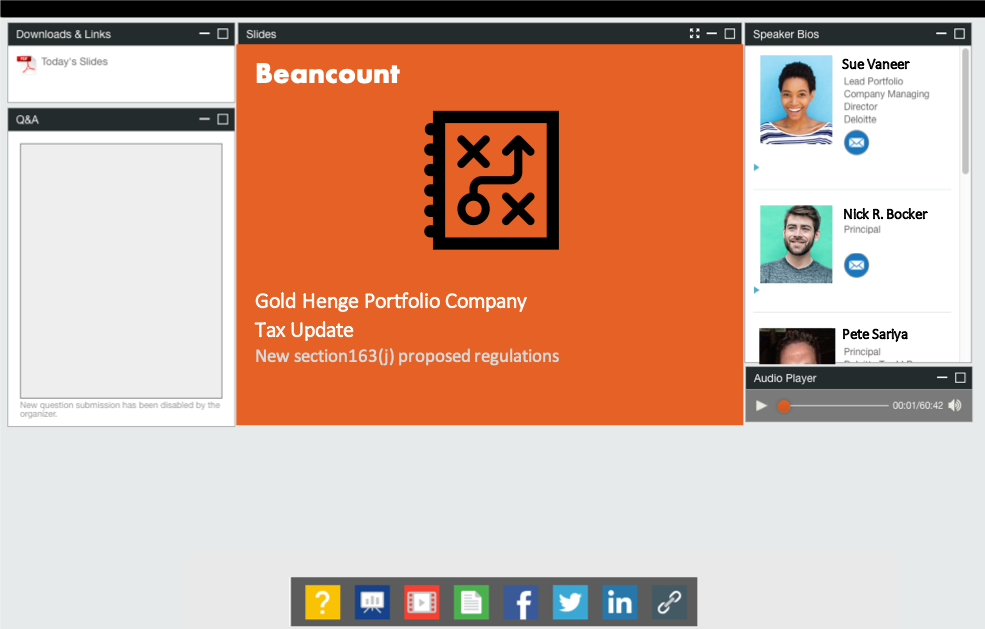The width and height of the screenshot is (985, 629).
Task: Minimize the Speaker Bios panel
Action: (x=941, y=34)
